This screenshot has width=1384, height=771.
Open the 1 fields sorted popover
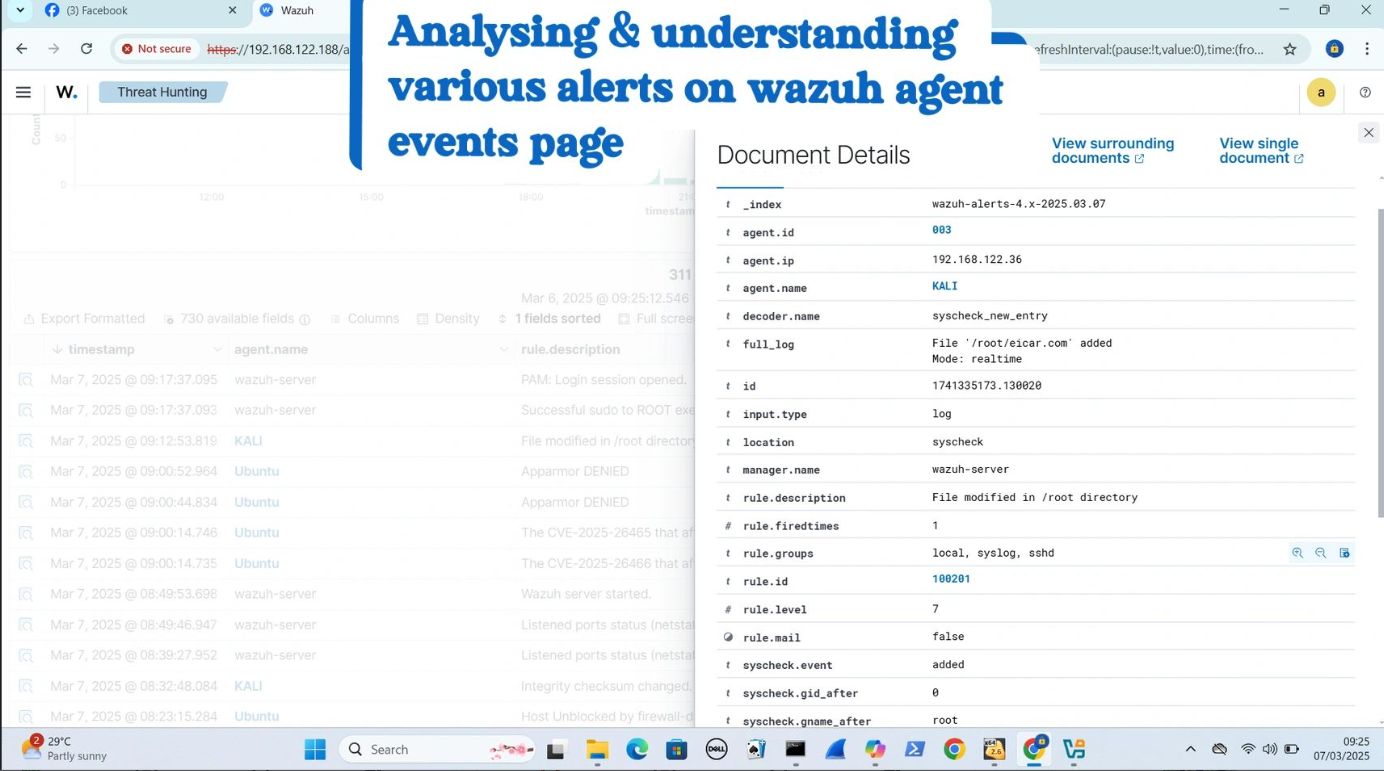click(x=549, y=319)
